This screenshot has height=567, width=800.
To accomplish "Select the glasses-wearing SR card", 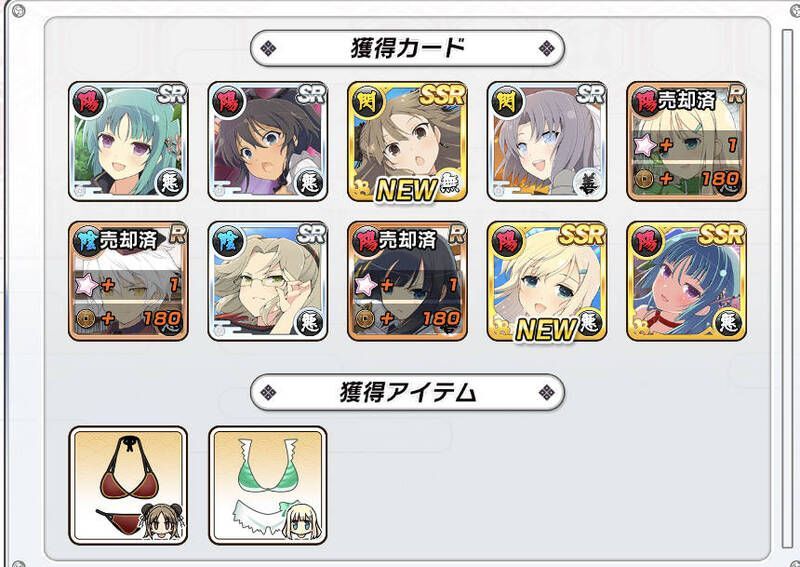I will tap(268, 281).
